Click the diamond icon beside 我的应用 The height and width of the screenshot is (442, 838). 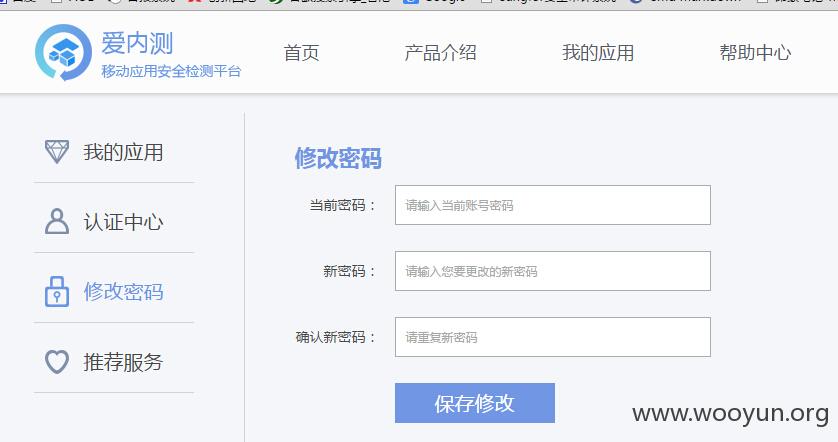click(57, 152)
